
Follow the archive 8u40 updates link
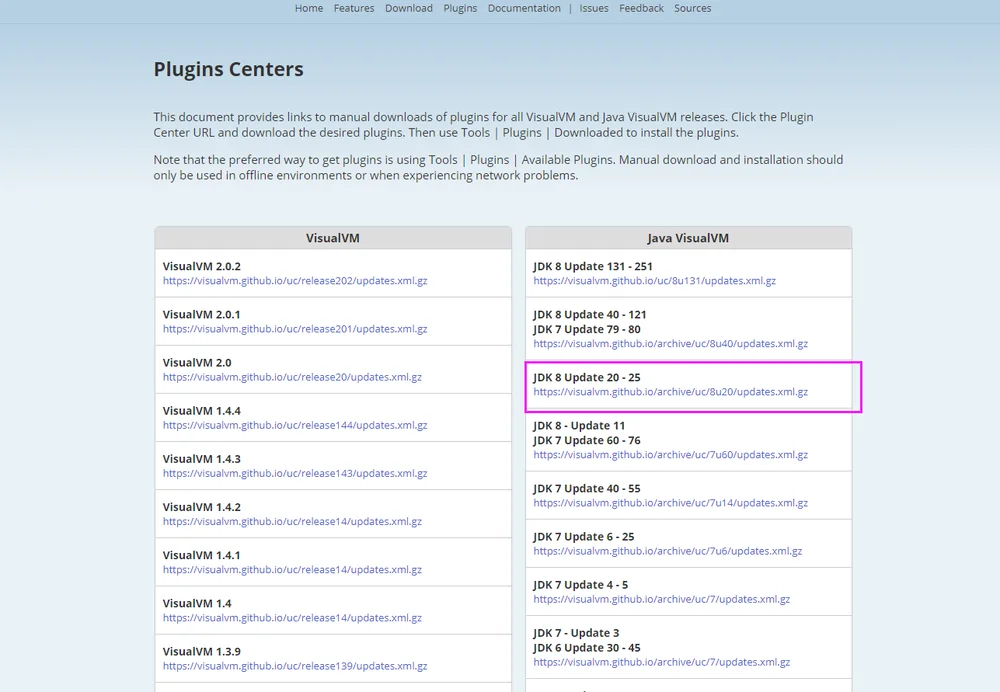(670, 344)
